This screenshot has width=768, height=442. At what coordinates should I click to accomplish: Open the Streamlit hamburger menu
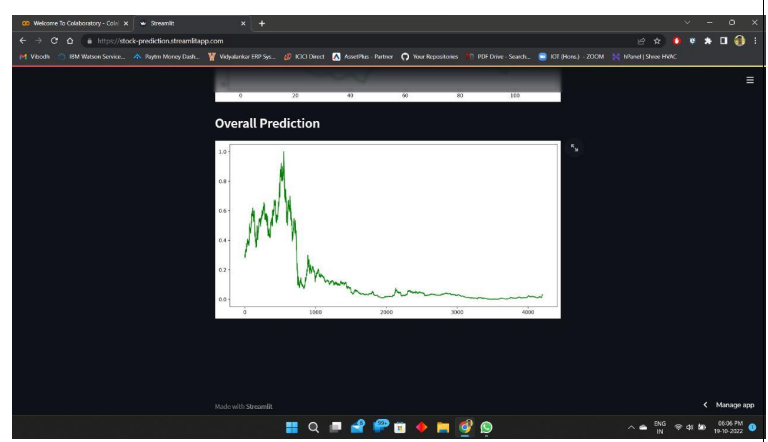point(750,80)
